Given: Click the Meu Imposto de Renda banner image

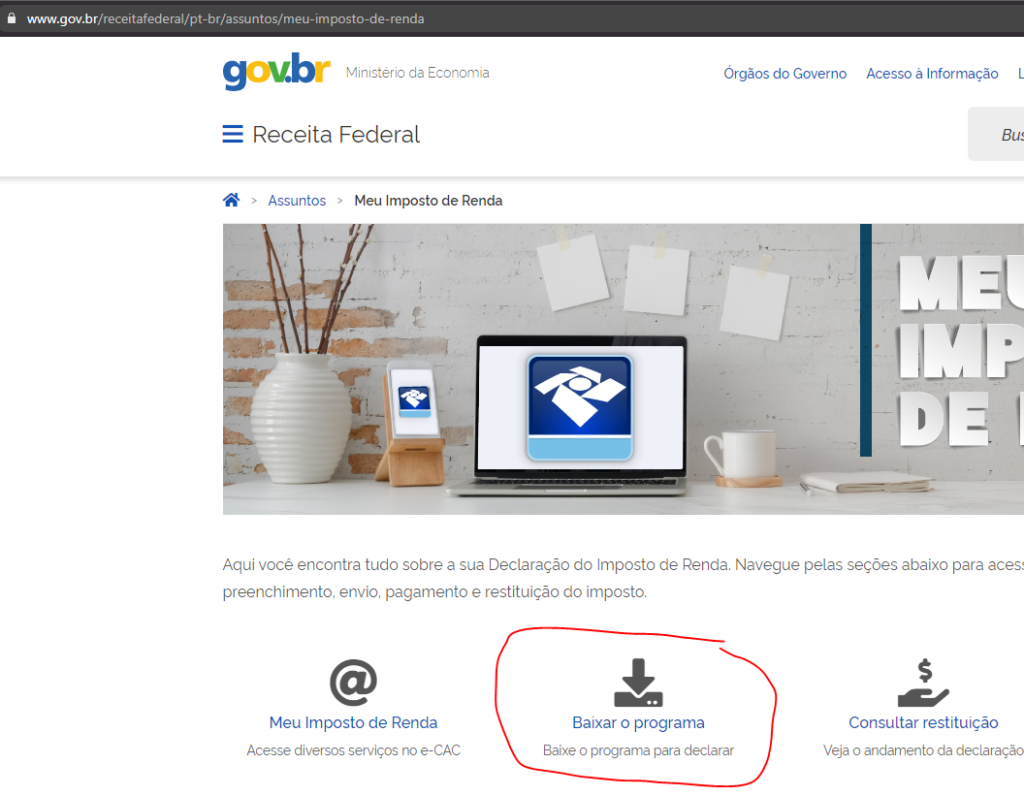Looking at the screenshot, I should [622, 368].
